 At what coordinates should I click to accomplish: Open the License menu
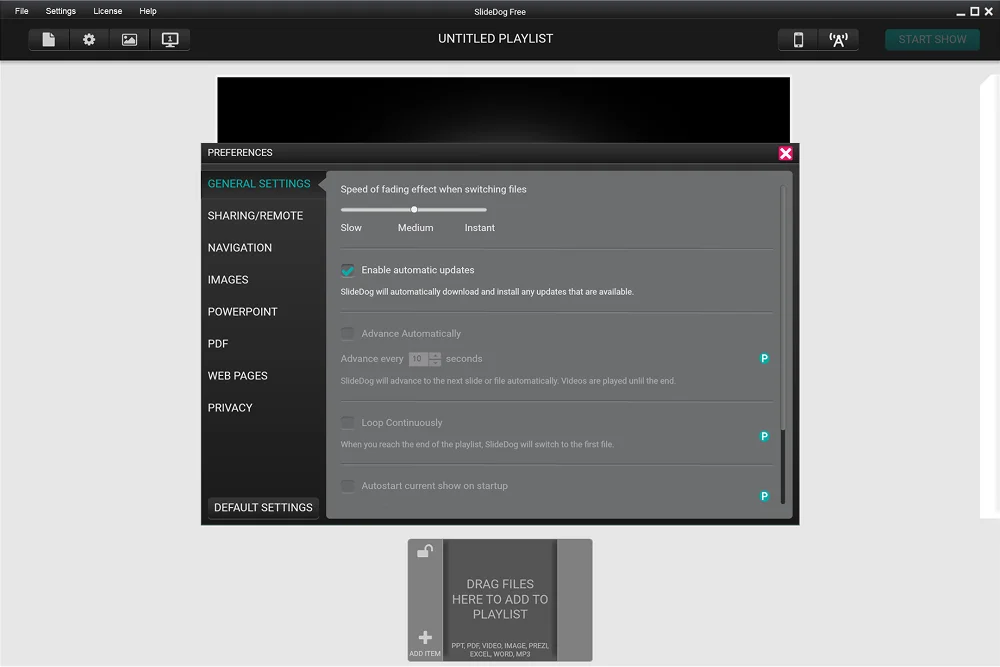tap(108, 11)
